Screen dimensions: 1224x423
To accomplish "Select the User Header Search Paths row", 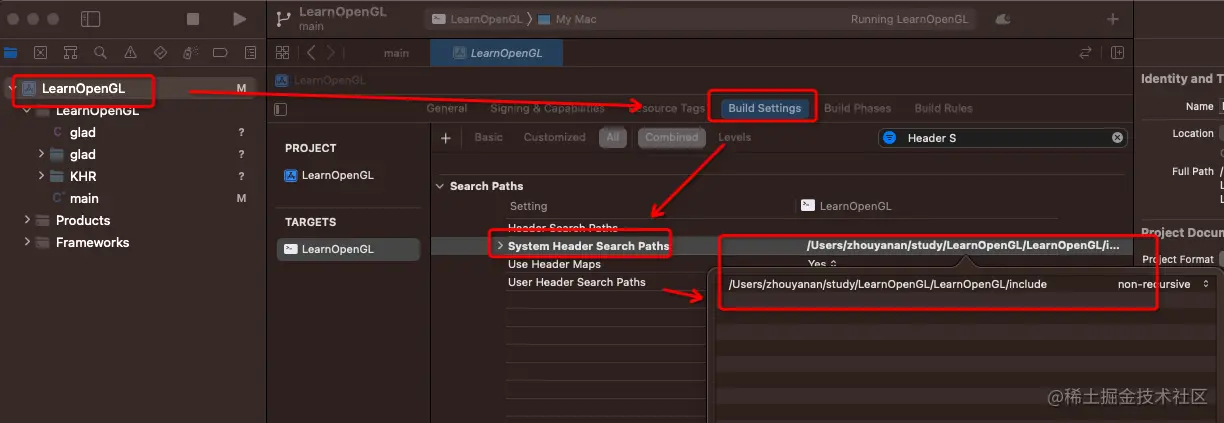I will (577, 282).
